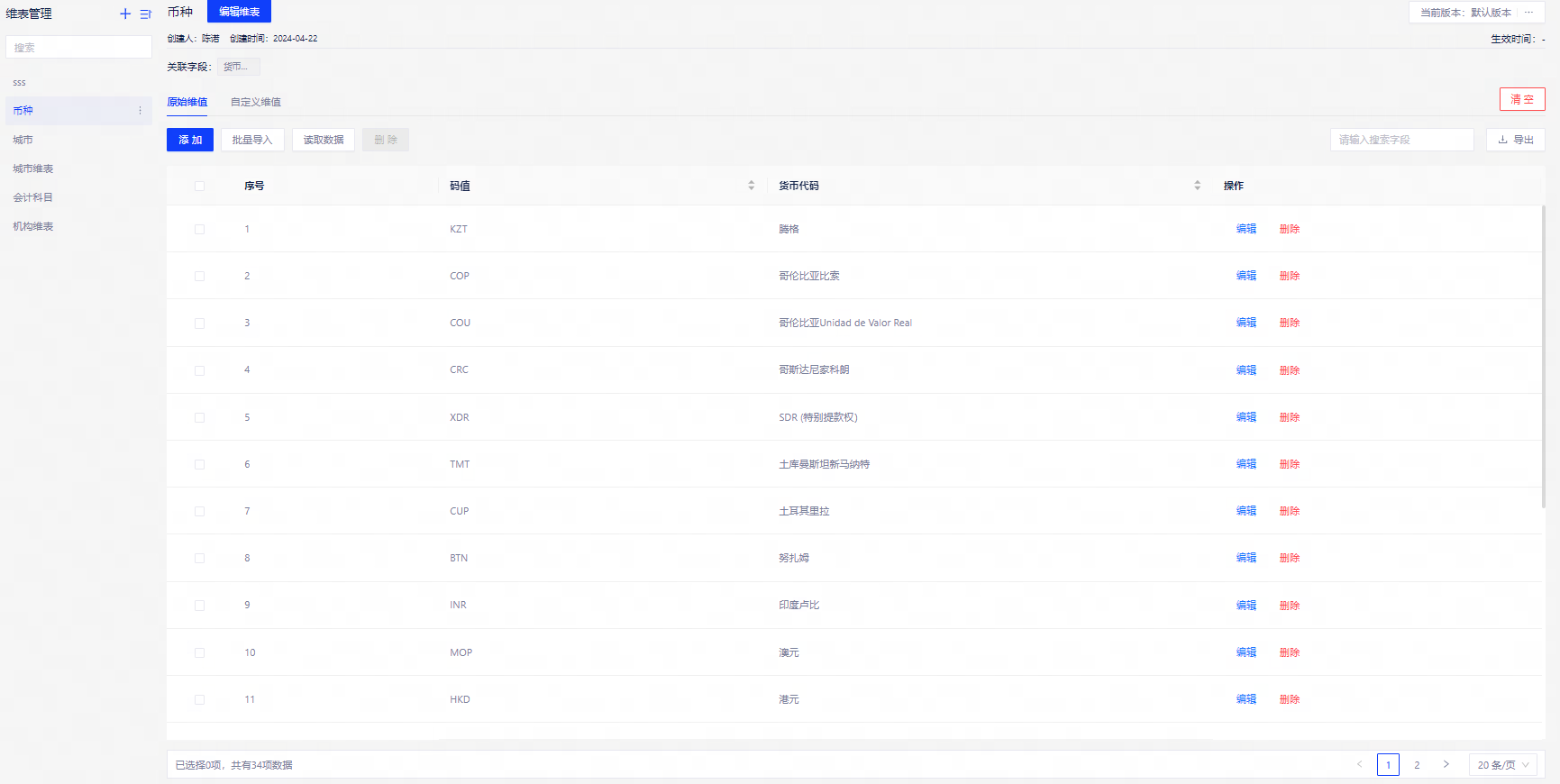Select the checkbox for row 5 XDR

199,418
